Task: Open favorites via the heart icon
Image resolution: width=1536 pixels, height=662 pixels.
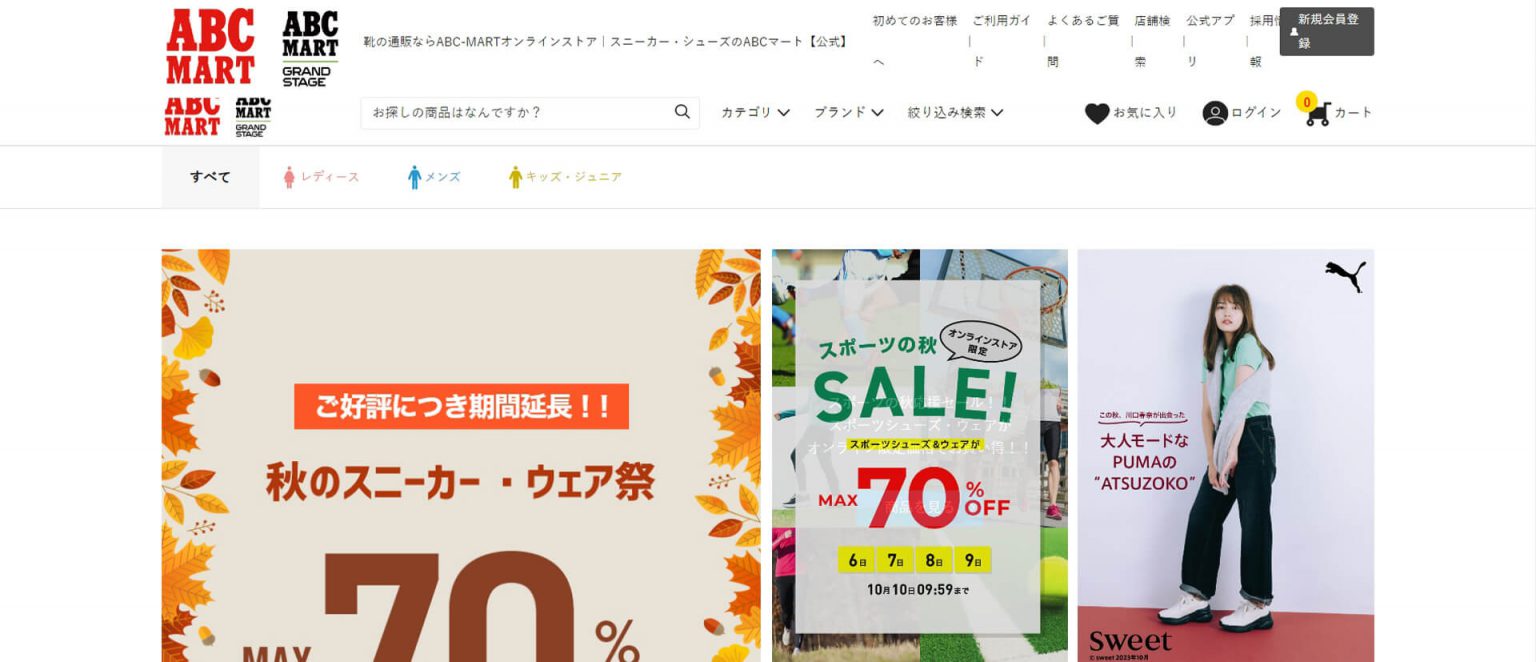Action: [x=1097, y=113]
